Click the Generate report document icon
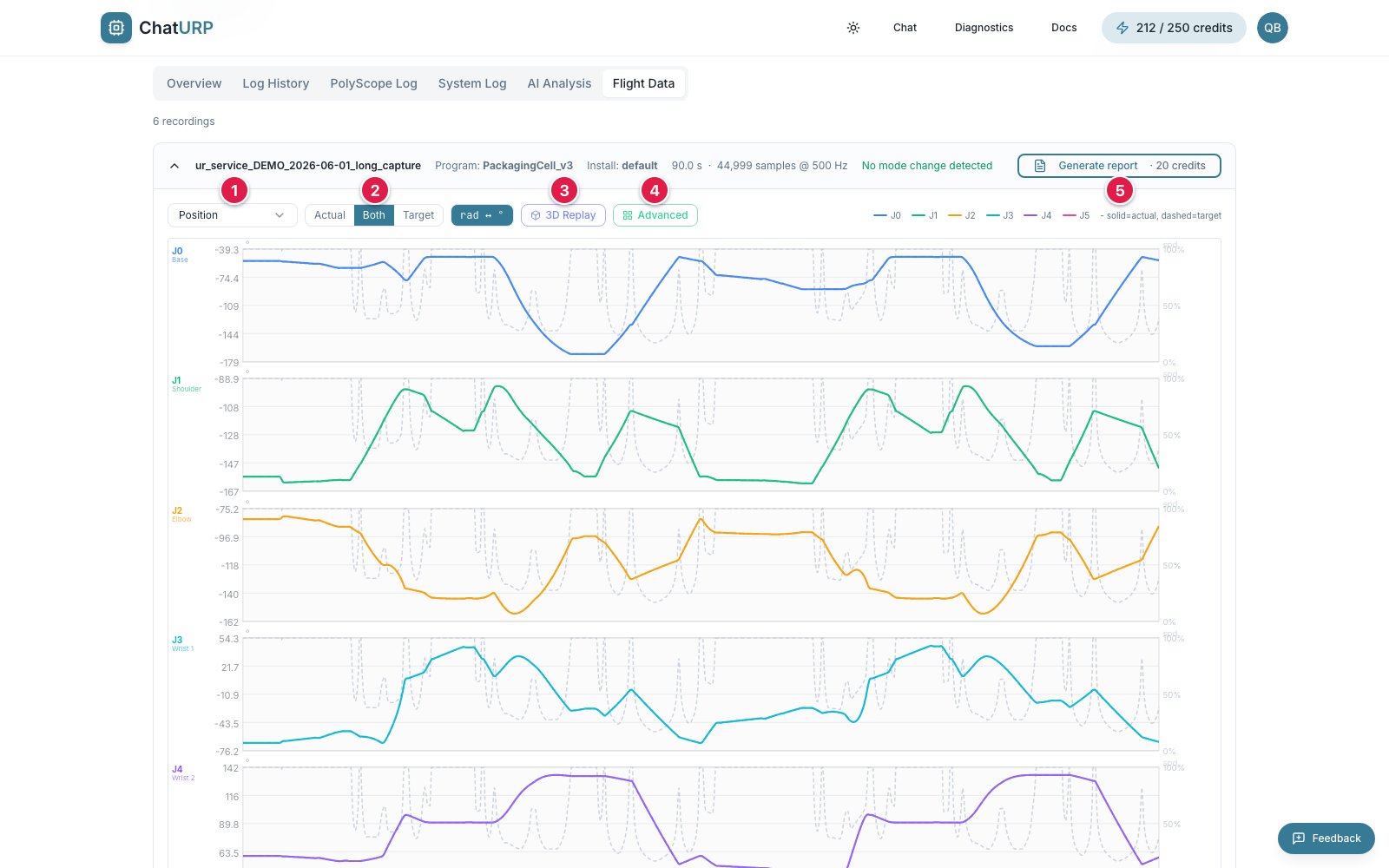The image size is (1389, 868). pyautogui.click(x=1040, y=166)
